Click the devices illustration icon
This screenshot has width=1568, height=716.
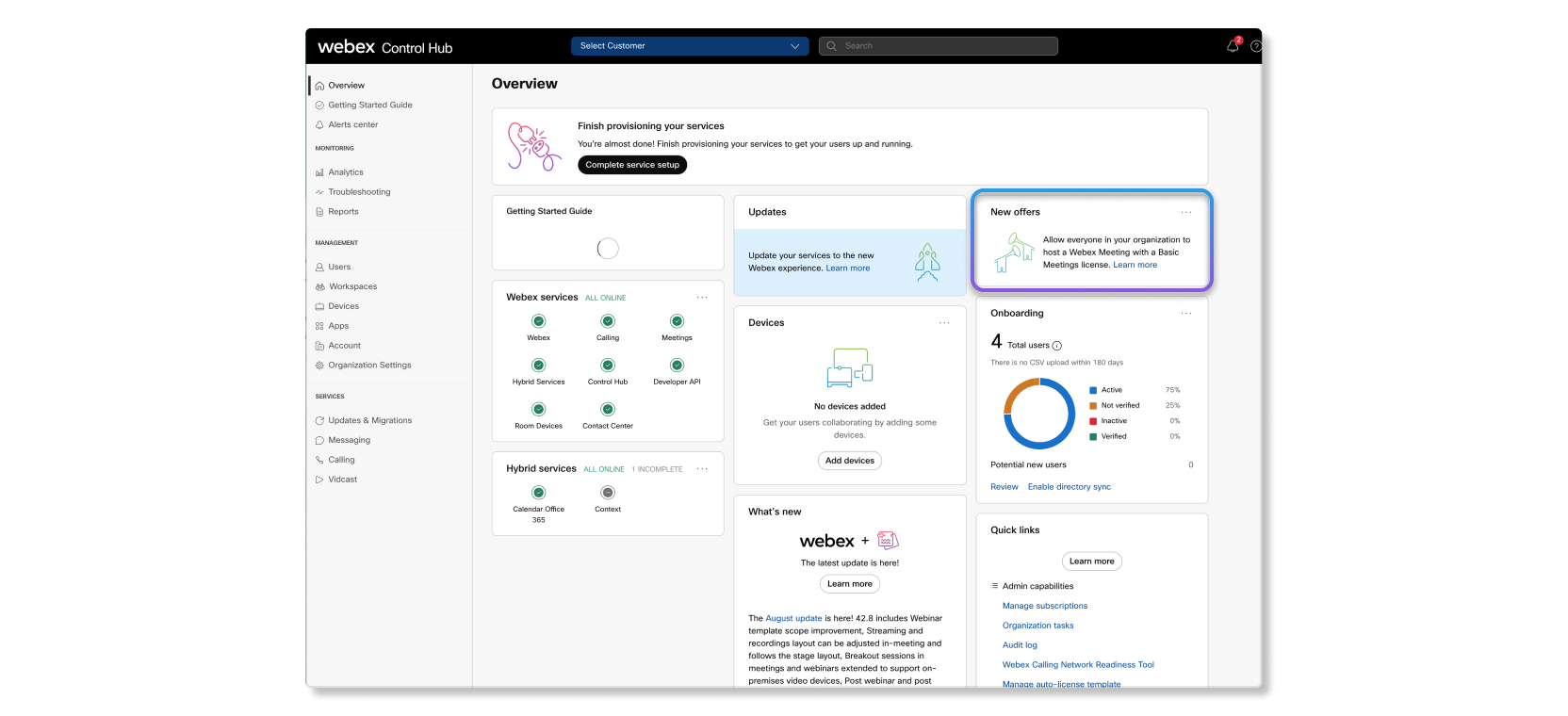(850, 367)
